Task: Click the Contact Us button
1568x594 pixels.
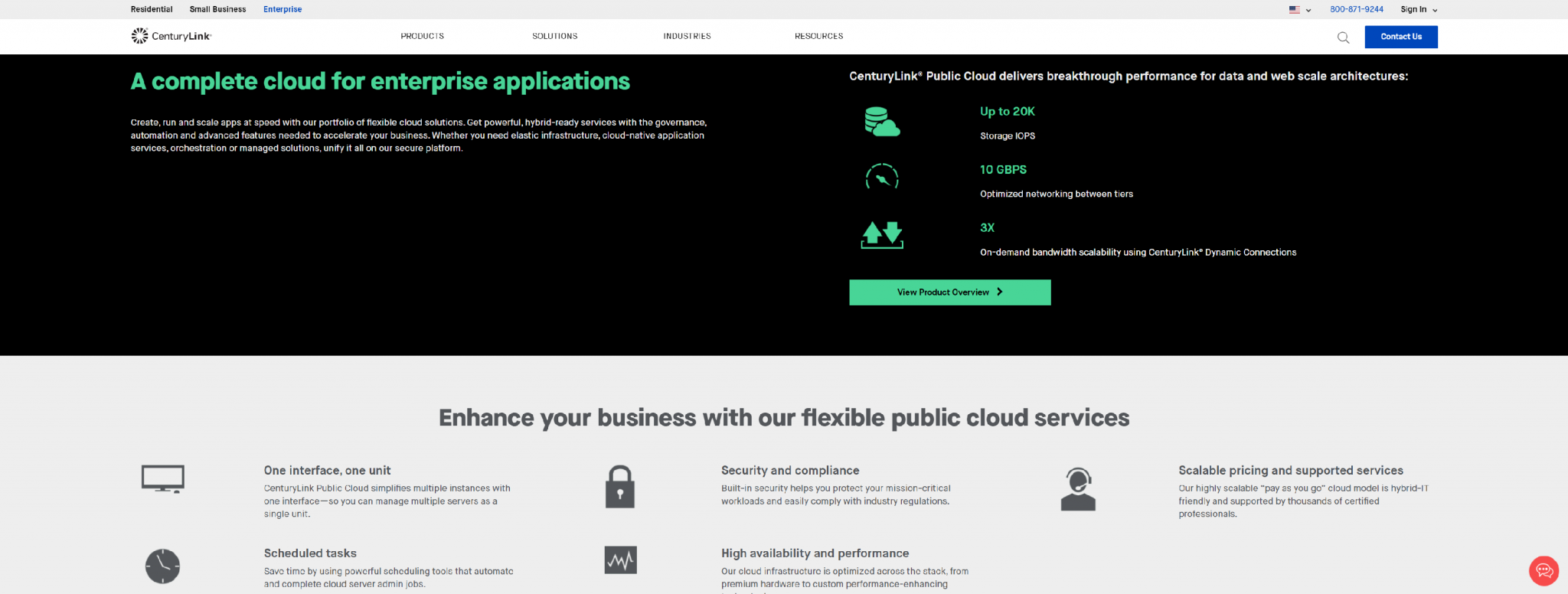Action: [x=1401, y=37]
